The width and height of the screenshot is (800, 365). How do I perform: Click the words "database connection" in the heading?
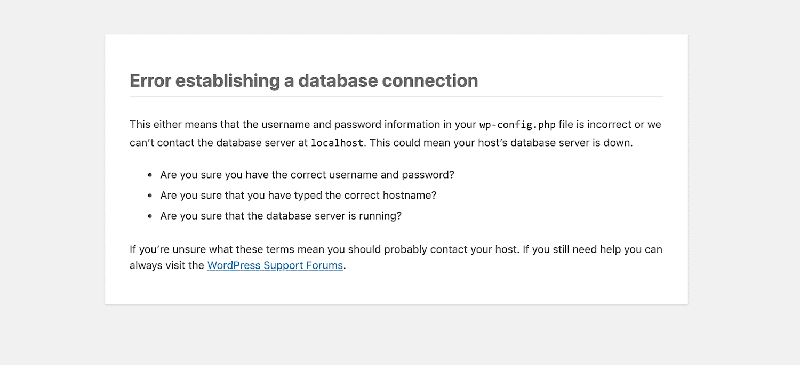(388, 81)
